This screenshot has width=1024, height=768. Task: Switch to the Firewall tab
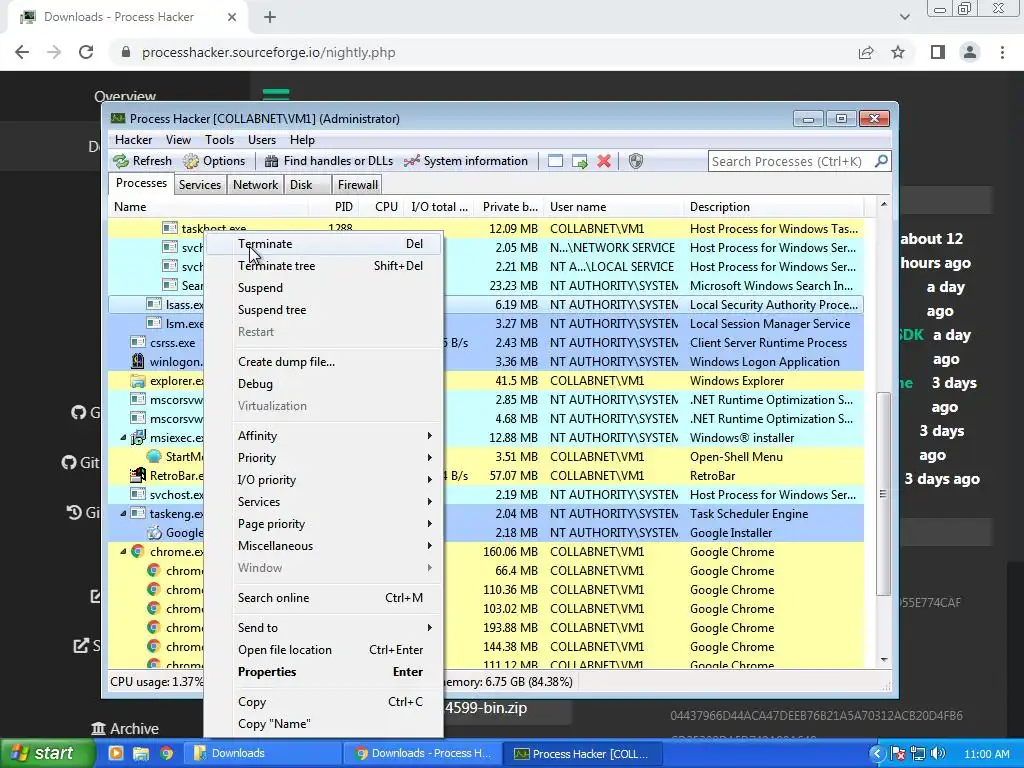(357, 185)
